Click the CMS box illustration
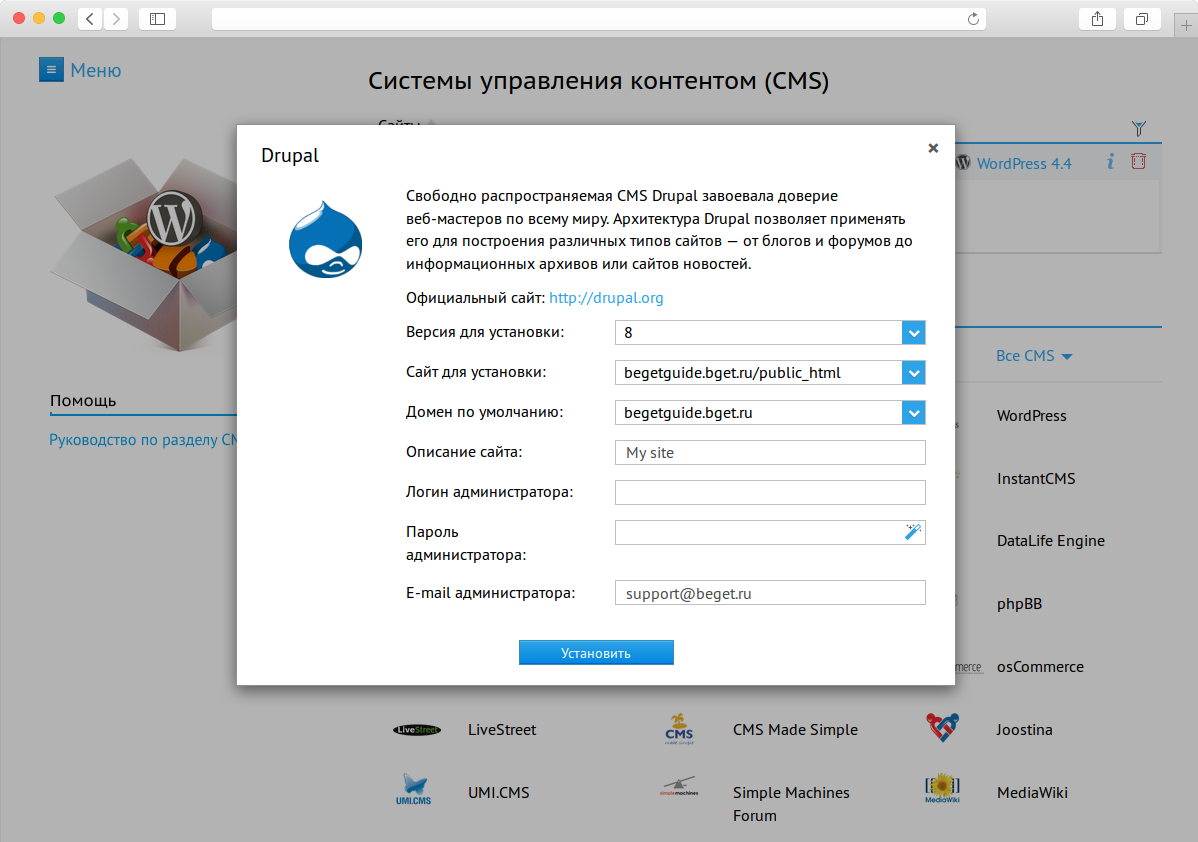The height and width of the screenshot is (842, 1198). click(145, 253)
